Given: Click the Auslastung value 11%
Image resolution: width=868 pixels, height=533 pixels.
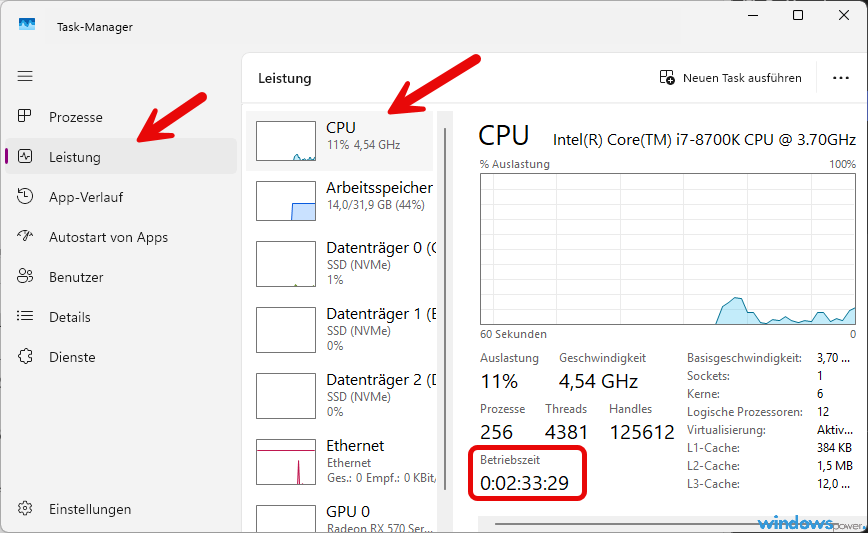Looking at the screenshot, I should point(499,381).
